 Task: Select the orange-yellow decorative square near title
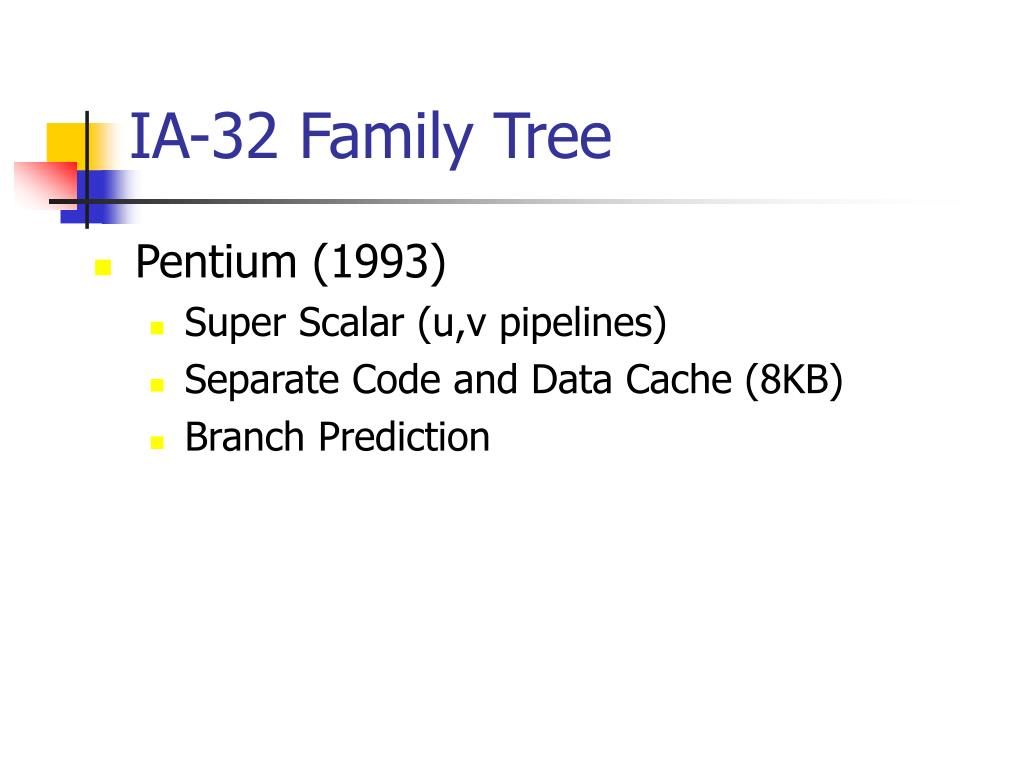(x=69, y=145)
